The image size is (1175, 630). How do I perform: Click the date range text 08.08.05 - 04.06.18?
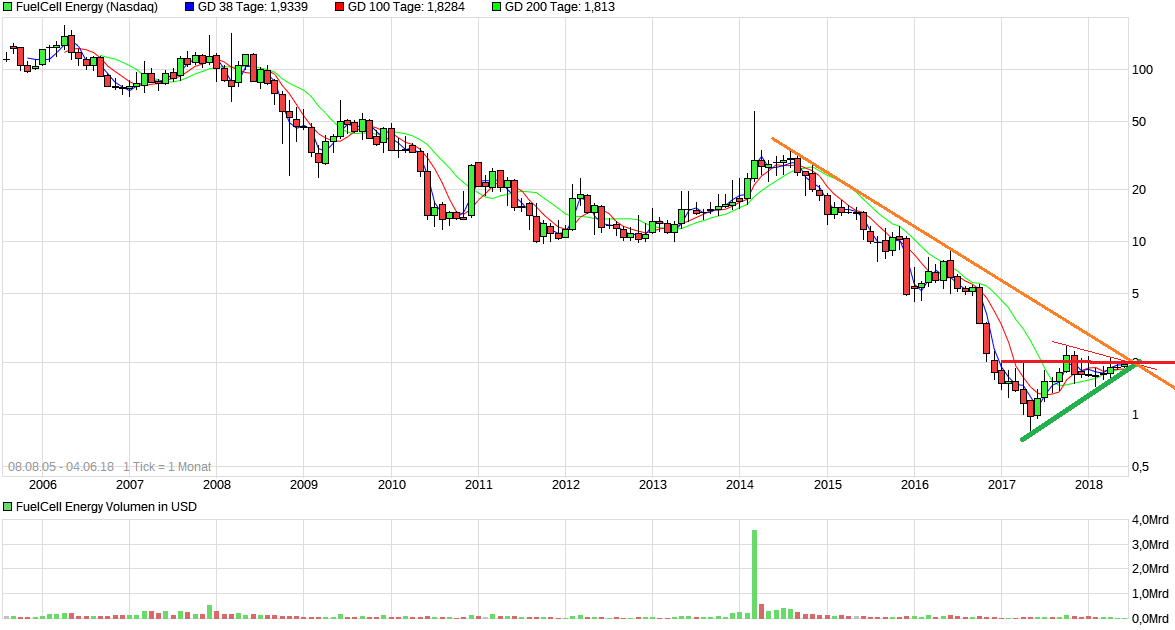point(60,466)
